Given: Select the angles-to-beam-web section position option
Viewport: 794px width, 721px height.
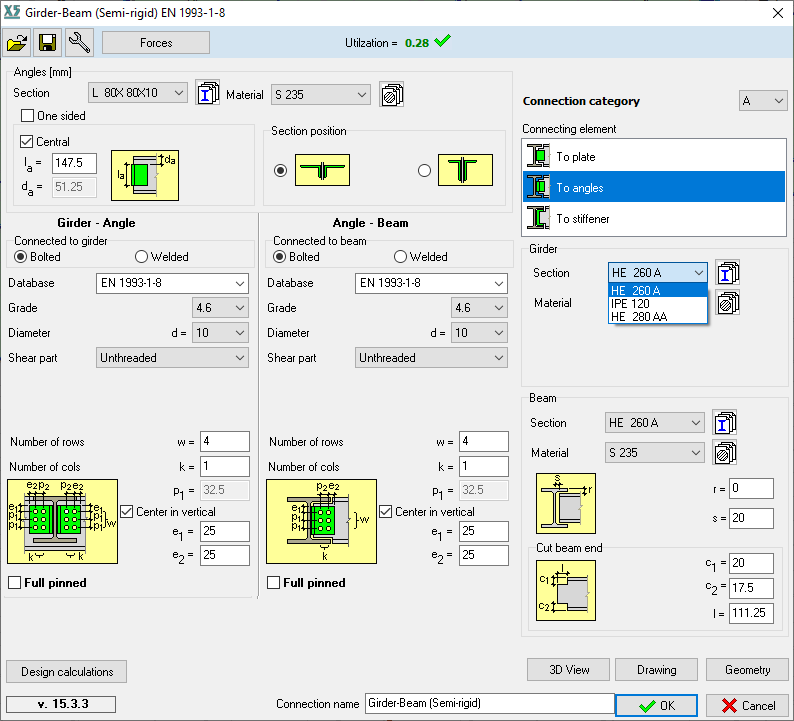Looking at the screenshot, I should tap(424, 171).
